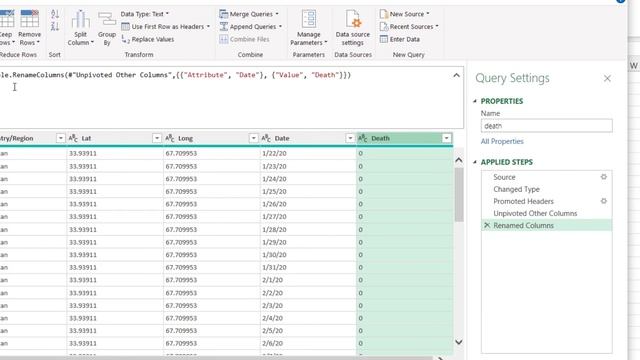Click the query Name field containing death
The image size is (640, 360).
coord(547,126)
